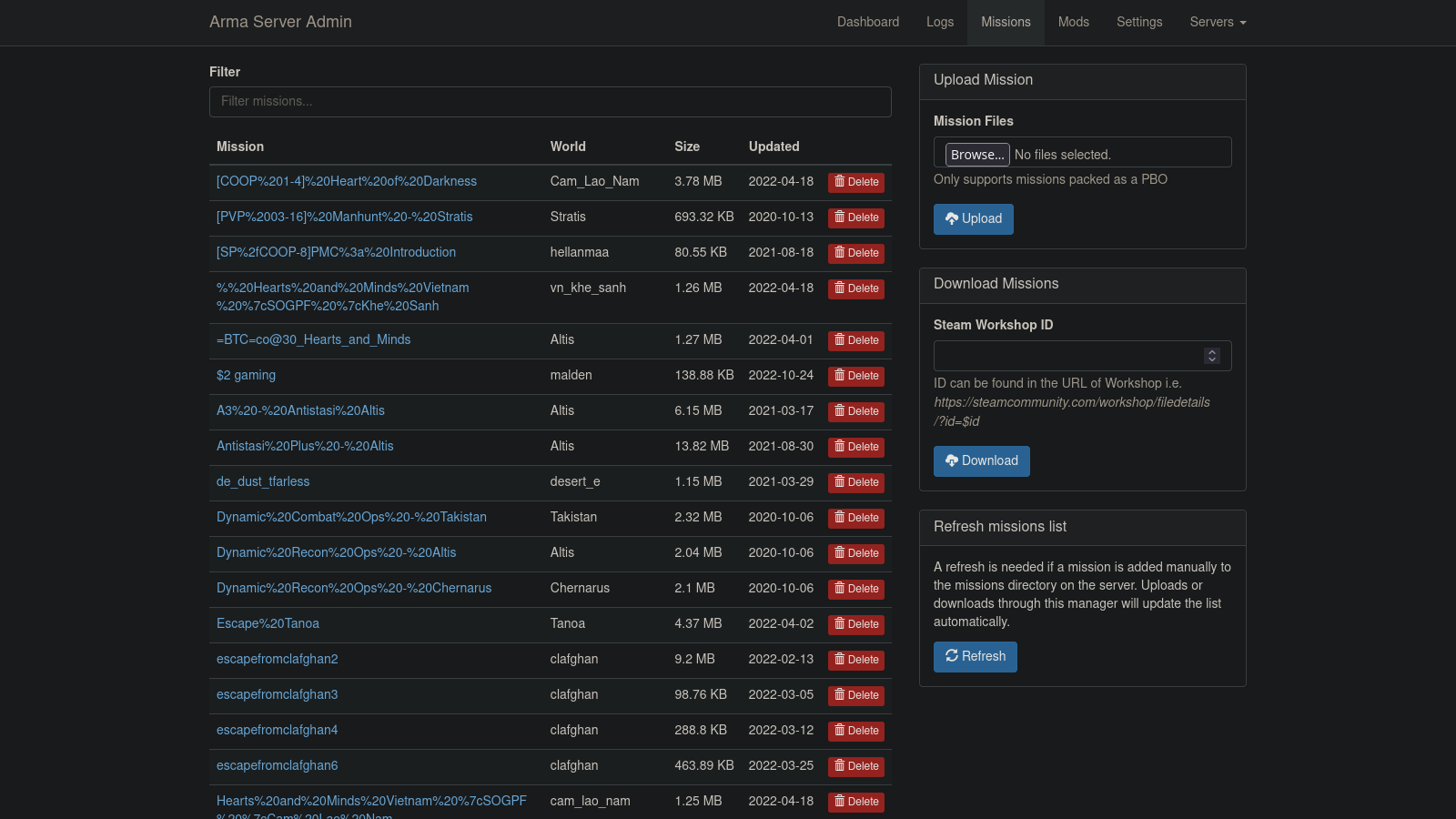Open the PMC Introduction mission link
Viewport: 1456px width, 819px height.
pos(336,252)
